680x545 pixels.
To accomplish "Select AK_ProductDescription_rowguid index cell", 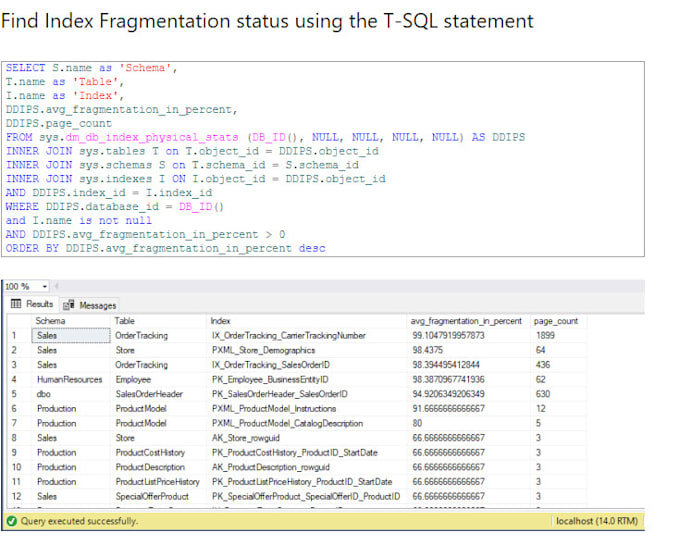I will pos(271,467).
